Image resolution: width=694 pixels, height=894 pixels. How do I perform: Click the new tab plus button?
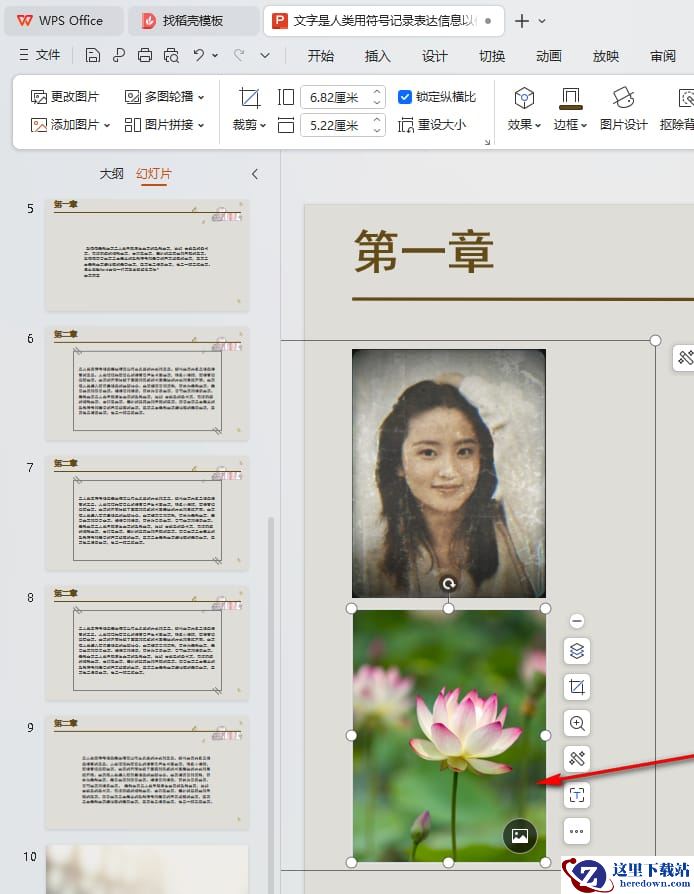(521, 21)
